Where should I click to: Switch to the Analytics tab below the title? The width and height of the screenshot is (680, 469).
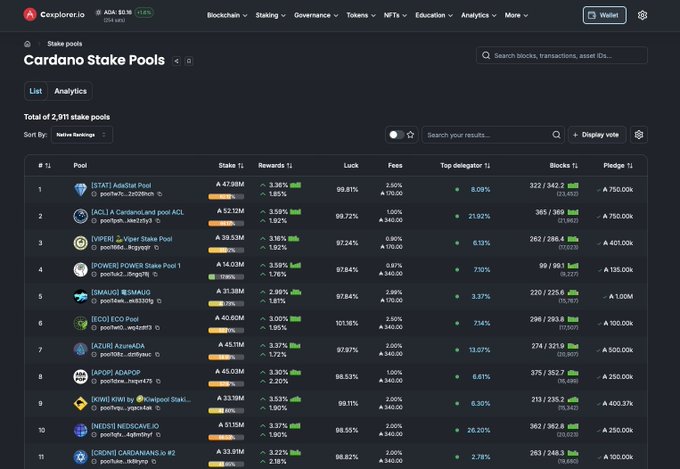click(70, 91)
